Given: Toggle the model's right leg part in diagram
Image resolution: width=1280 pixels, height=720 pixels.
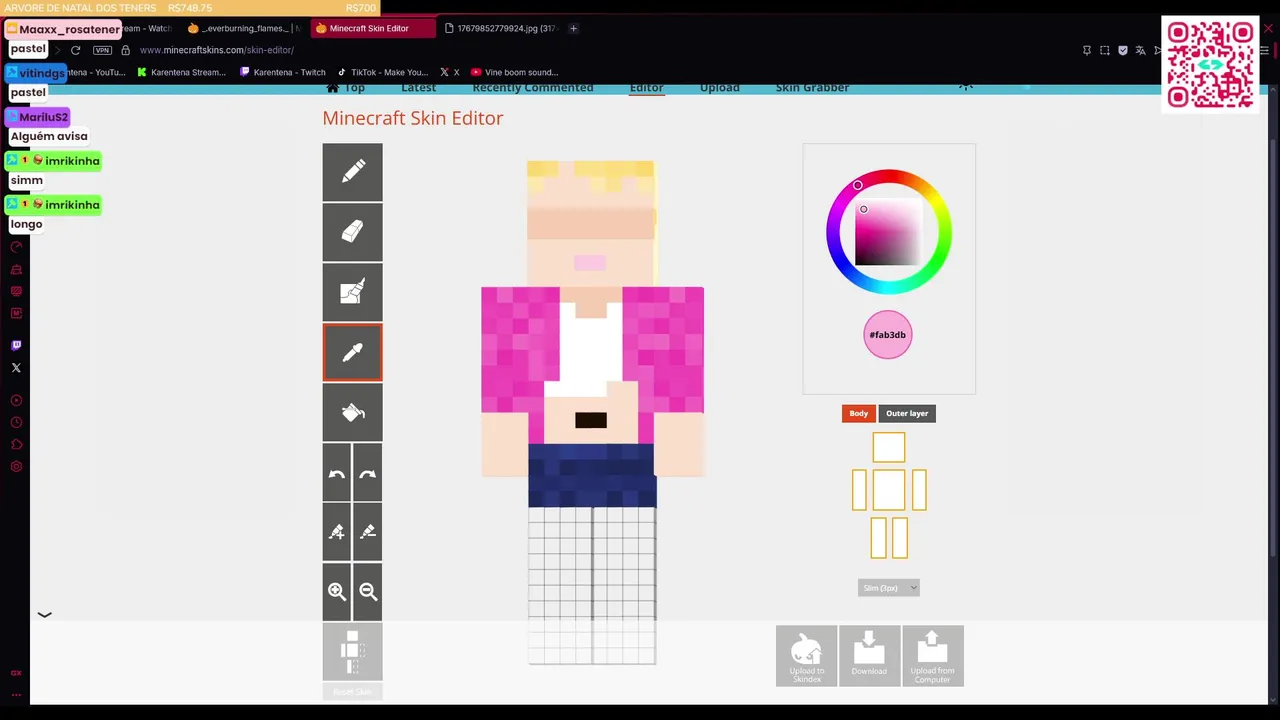Looking at the screenshot, I should [879, 537].
